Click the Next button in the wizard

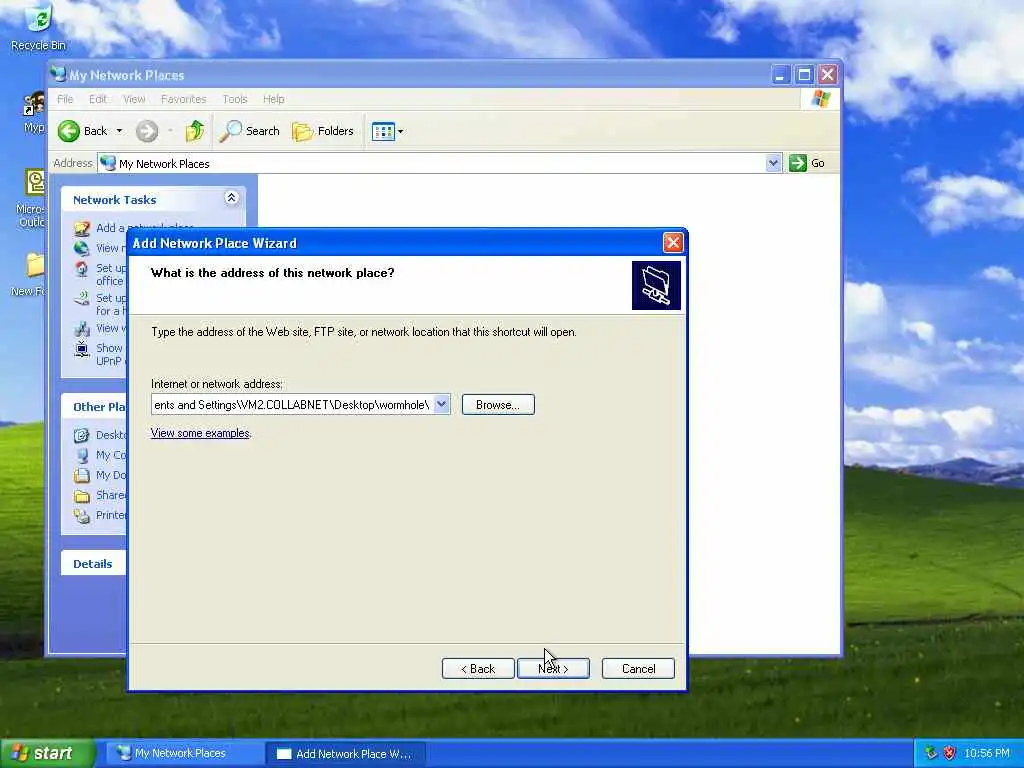pos(553,668)
